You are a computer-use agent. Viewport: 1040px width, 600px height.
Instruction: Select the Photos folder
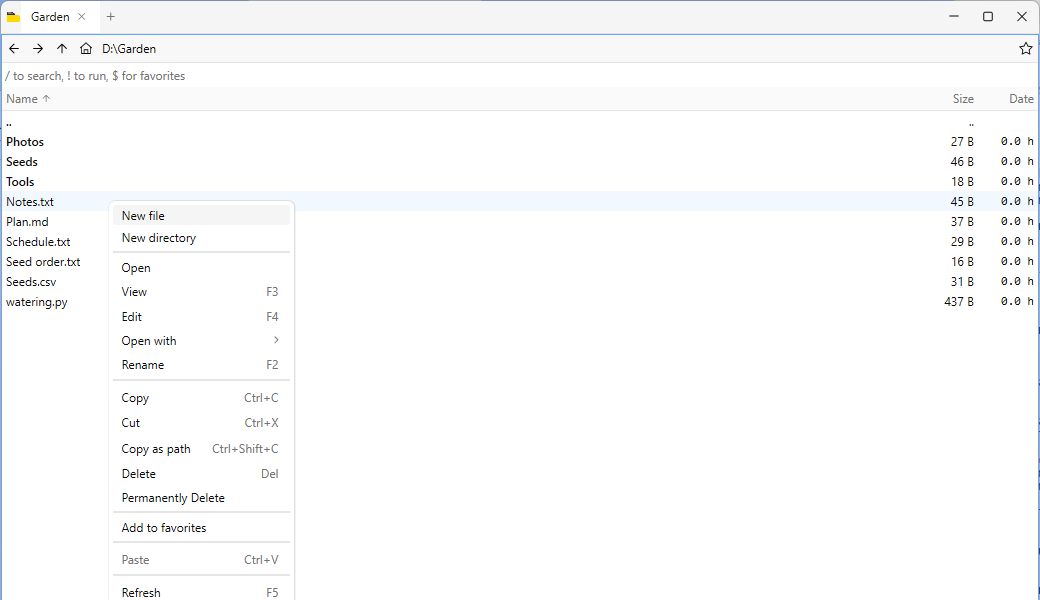tap(520, 142)
